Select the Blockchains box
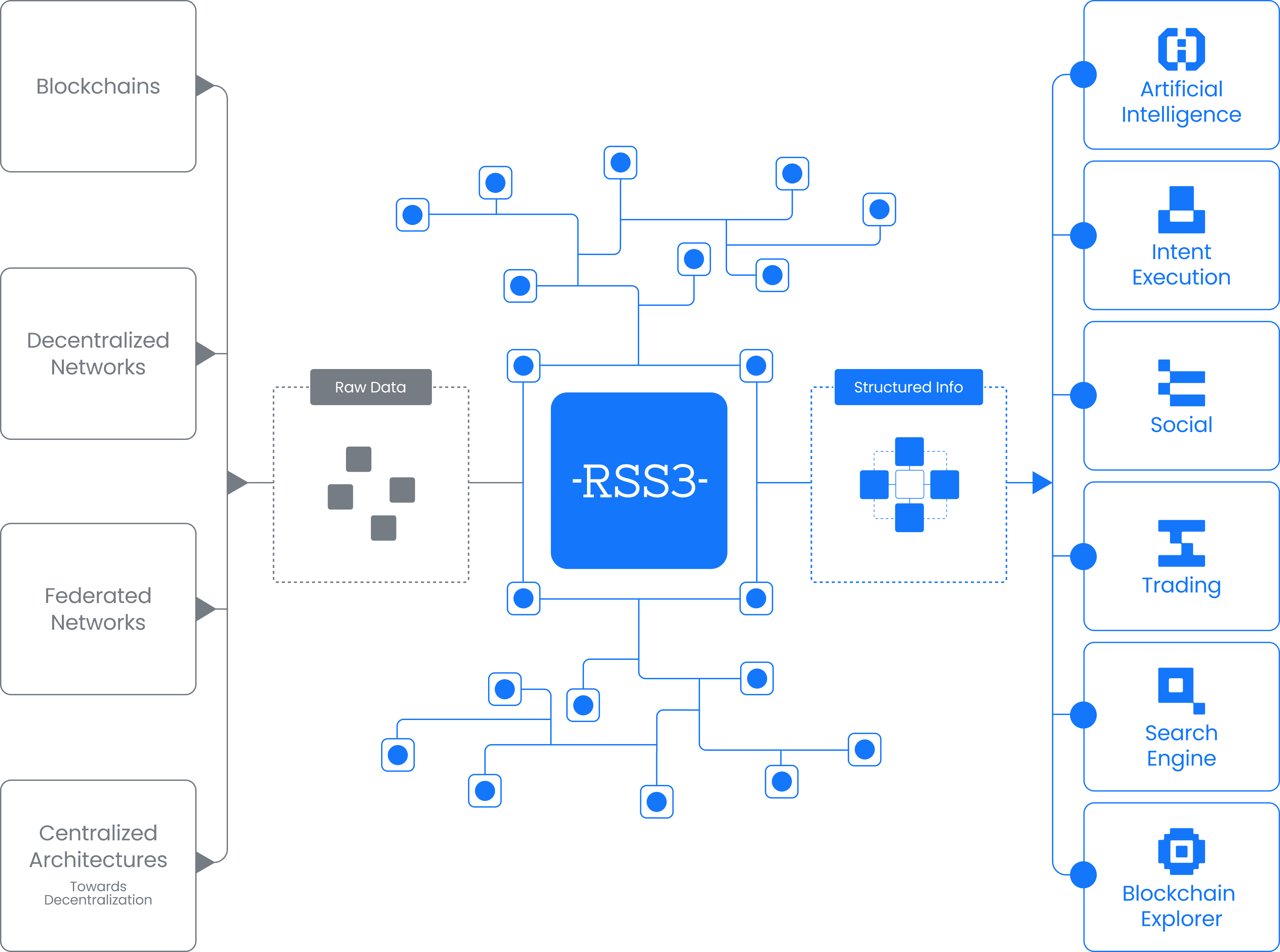The width and height of the screenshot is (1280, 952). point(99,86)
